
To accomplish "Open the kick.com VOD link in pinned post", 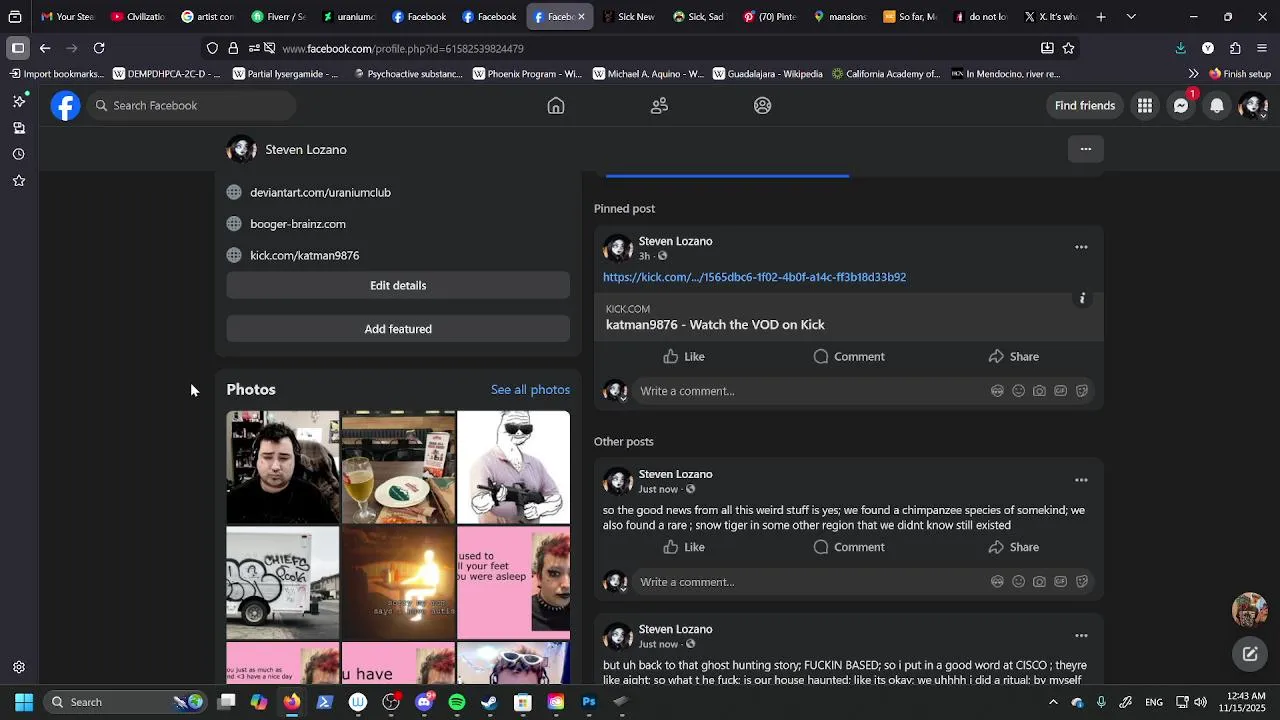I will tap(754, 277).
